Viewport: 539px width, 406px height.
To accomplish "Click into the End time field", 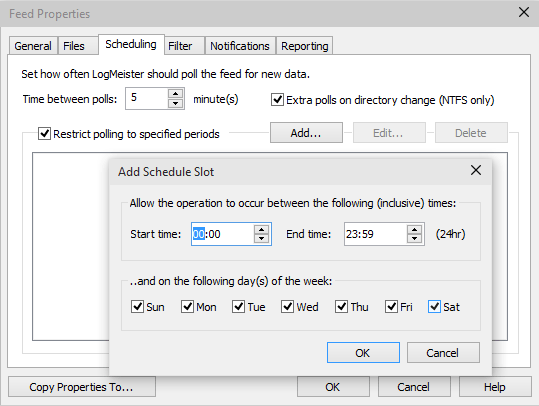I will point(375,234).
